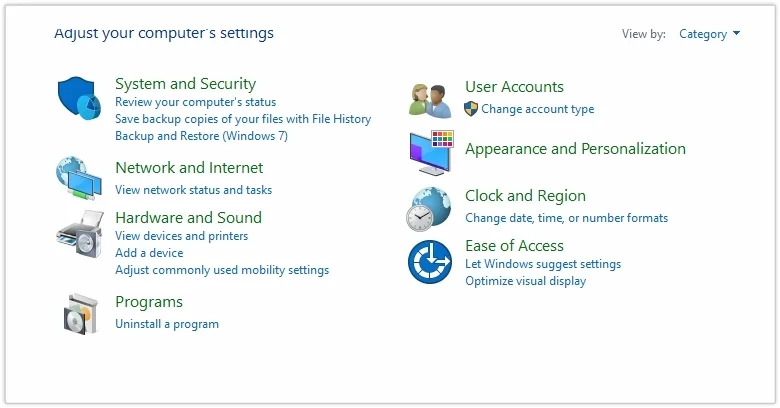Open the System and Security category
Image resolution: width=780 pixels, height=408 pixels.
coord(185,84)
